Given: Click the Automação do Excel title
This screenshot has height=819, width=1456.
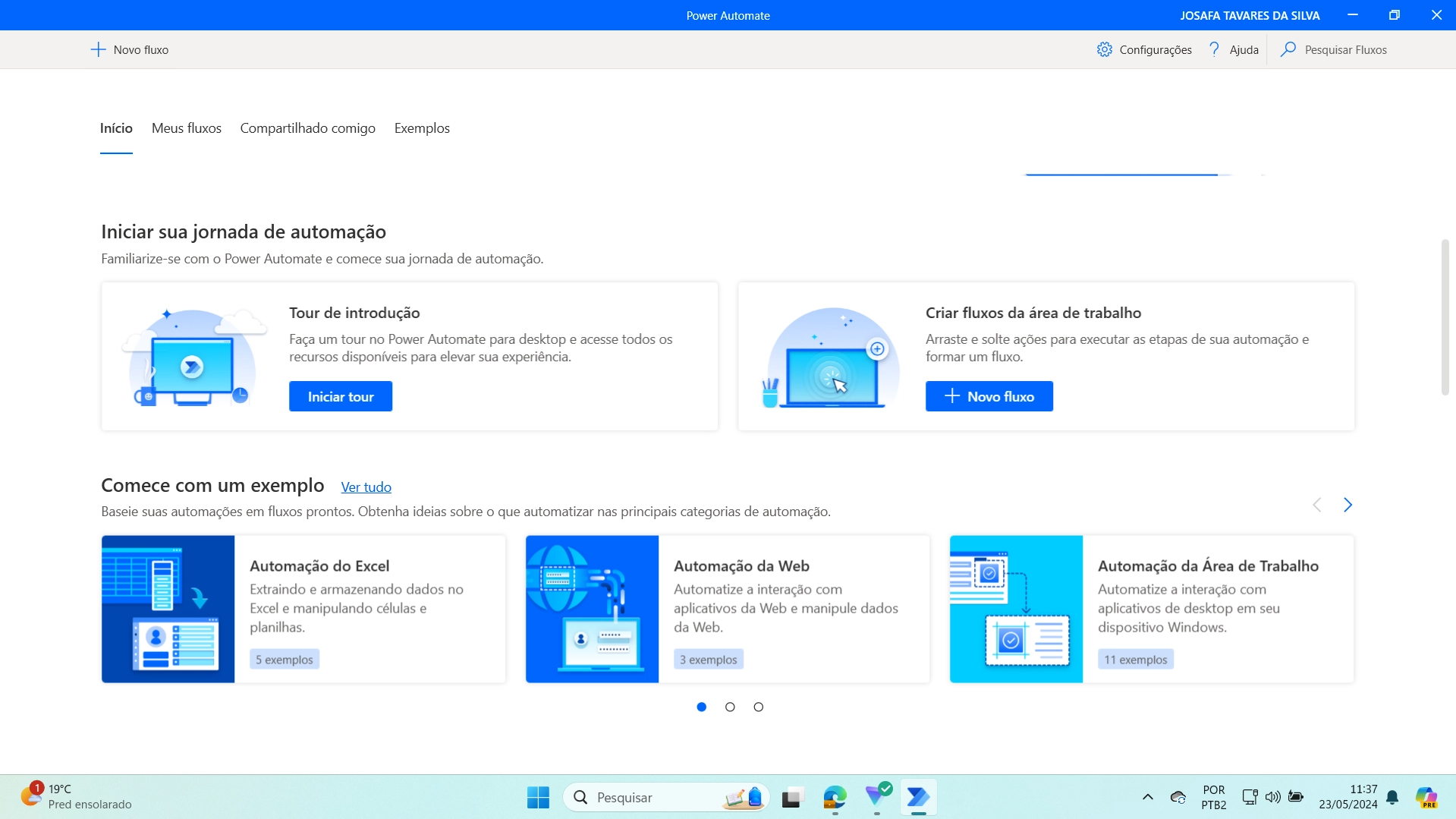Looking at the screenshot, I should [x=319, y=566].
